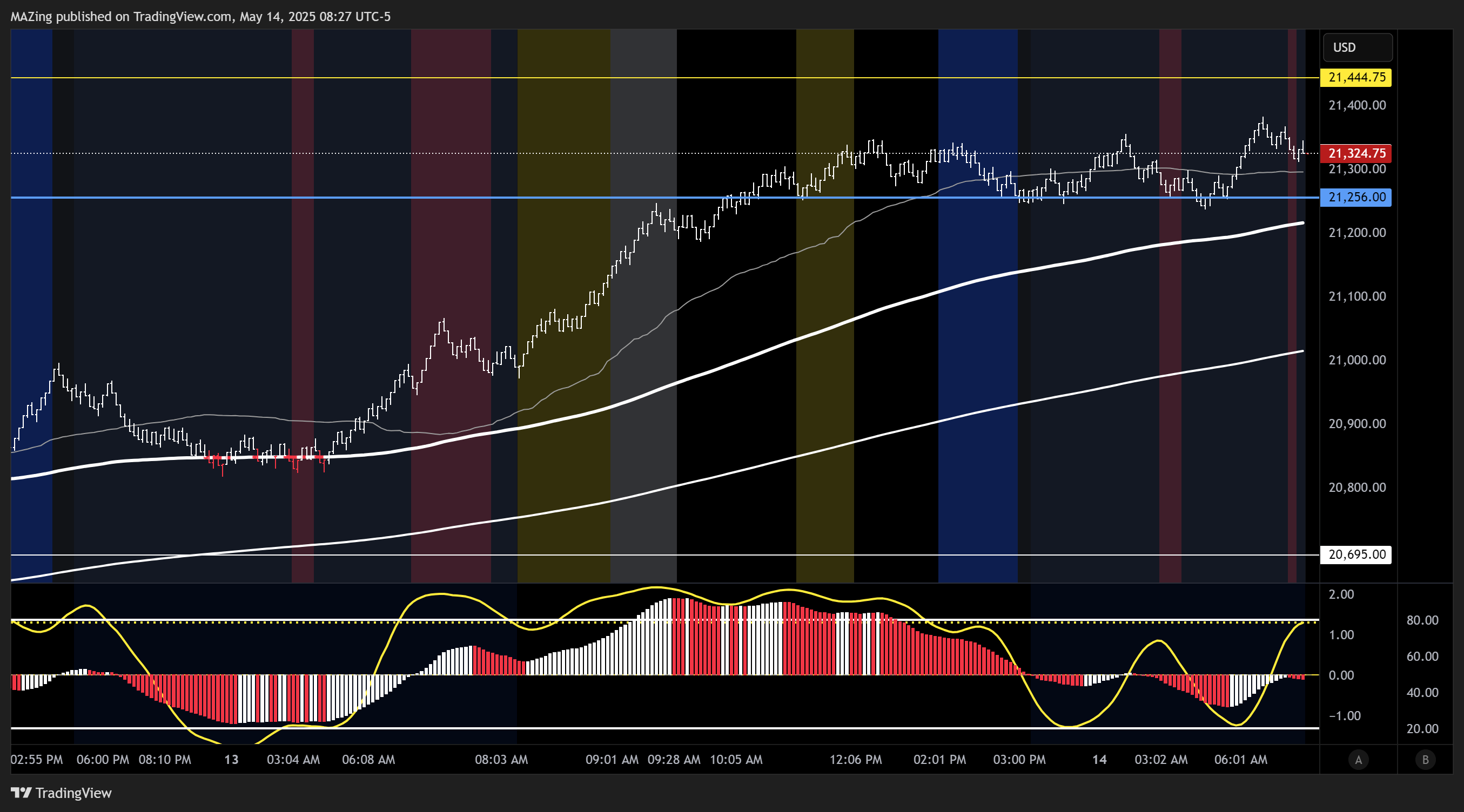This screenshot has width=1464, height=812.
Task: Click the 60.00 oscillator scale value
Action: click(1422, 657)
